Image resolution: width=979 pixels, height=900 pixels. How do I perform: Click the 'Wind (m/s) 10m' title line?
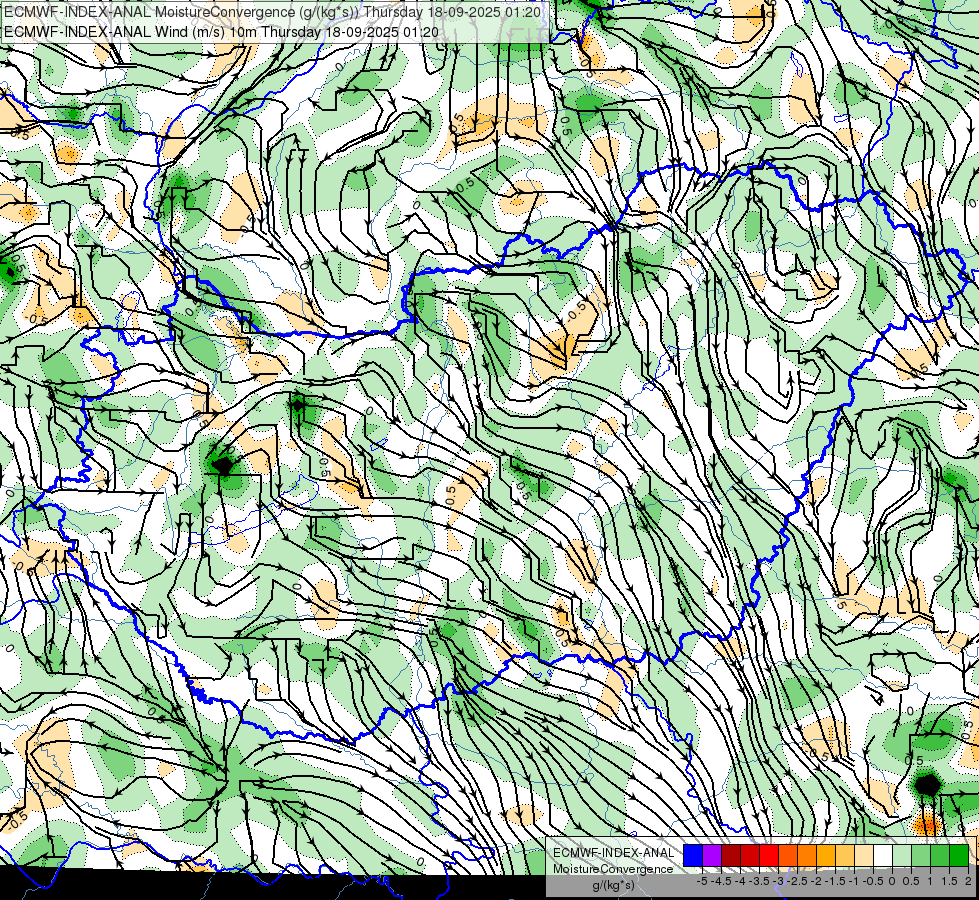pos(221,32)
